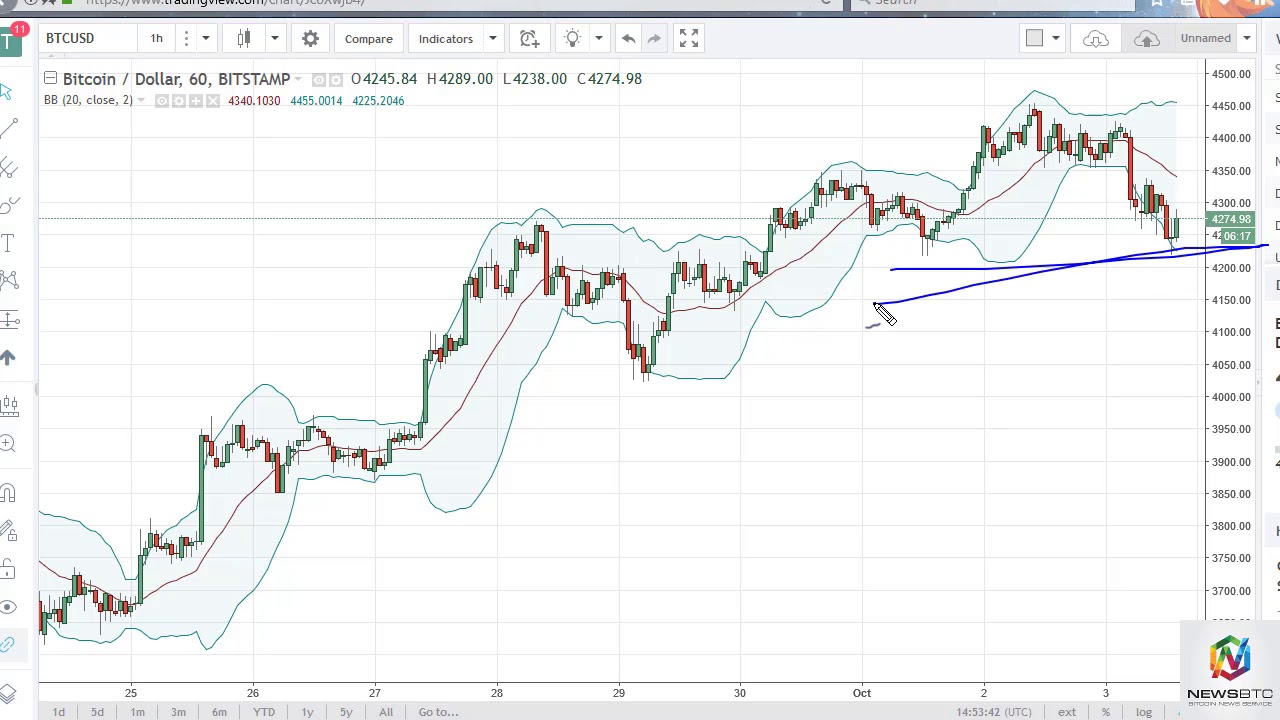Select the patterns drawing tool
This screenshot has height=720, width=1280.
click(8, 281)
